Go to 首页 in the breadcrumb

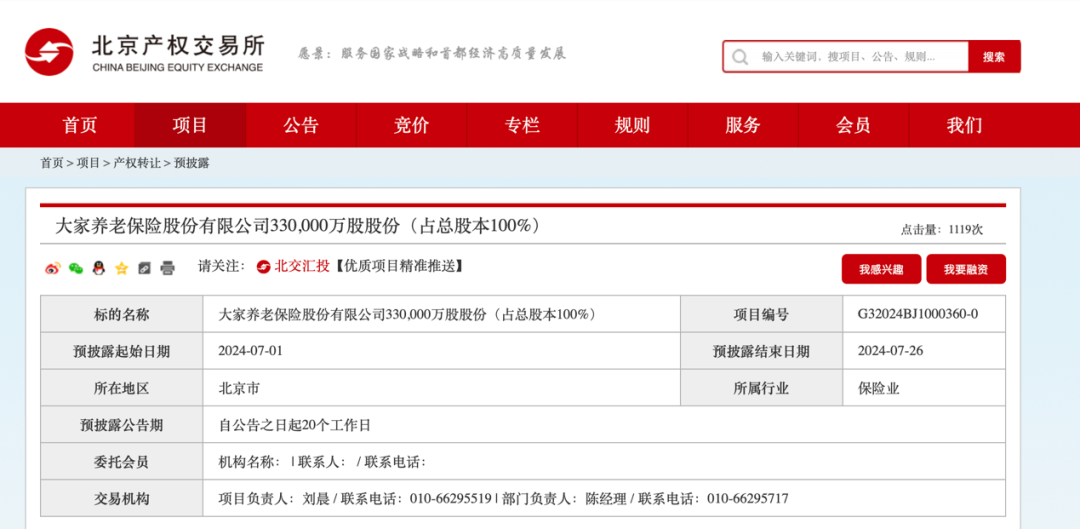[52, 163]
